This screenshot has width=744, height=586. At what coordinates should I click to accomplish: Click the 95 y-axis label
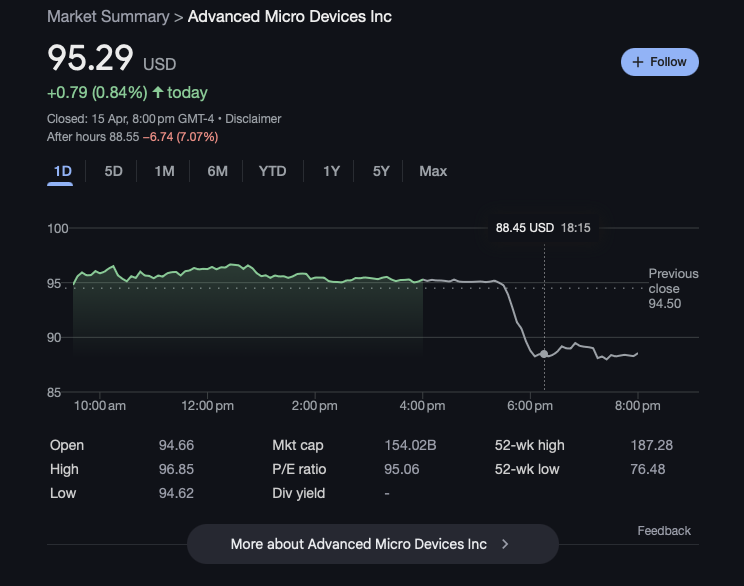(x=54, y=283)
